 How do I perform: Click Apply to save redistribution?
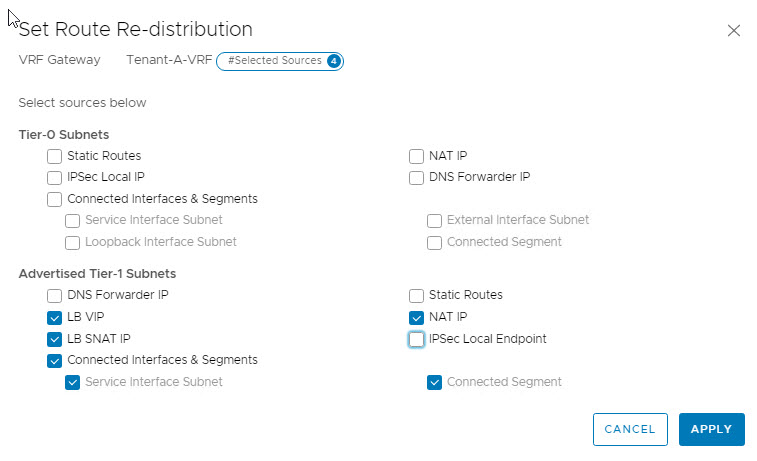pos(711,429)
